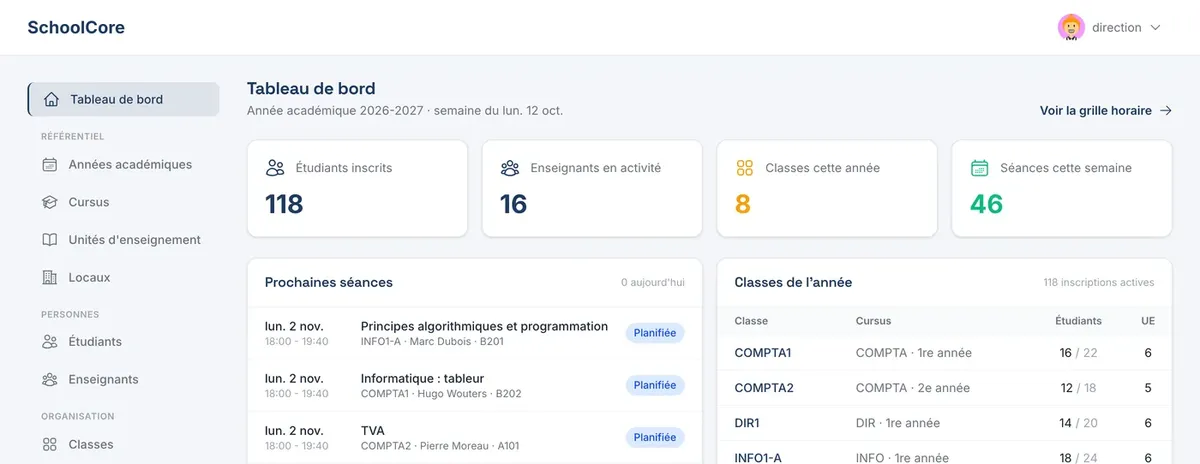Image resolution: width=1200 pixels, height=464 pixels.
Task: Expand the direction account dropdown chevron
Action: coord(1156,28)
